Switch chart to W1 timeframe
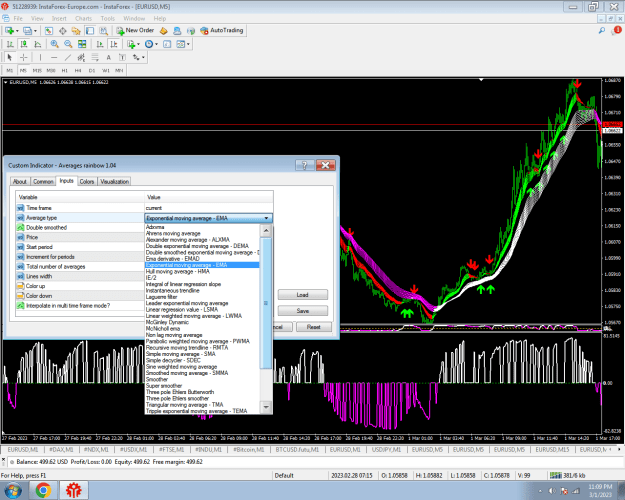The width and height of the screenshot is (625, 500). (x=106, y=71)
